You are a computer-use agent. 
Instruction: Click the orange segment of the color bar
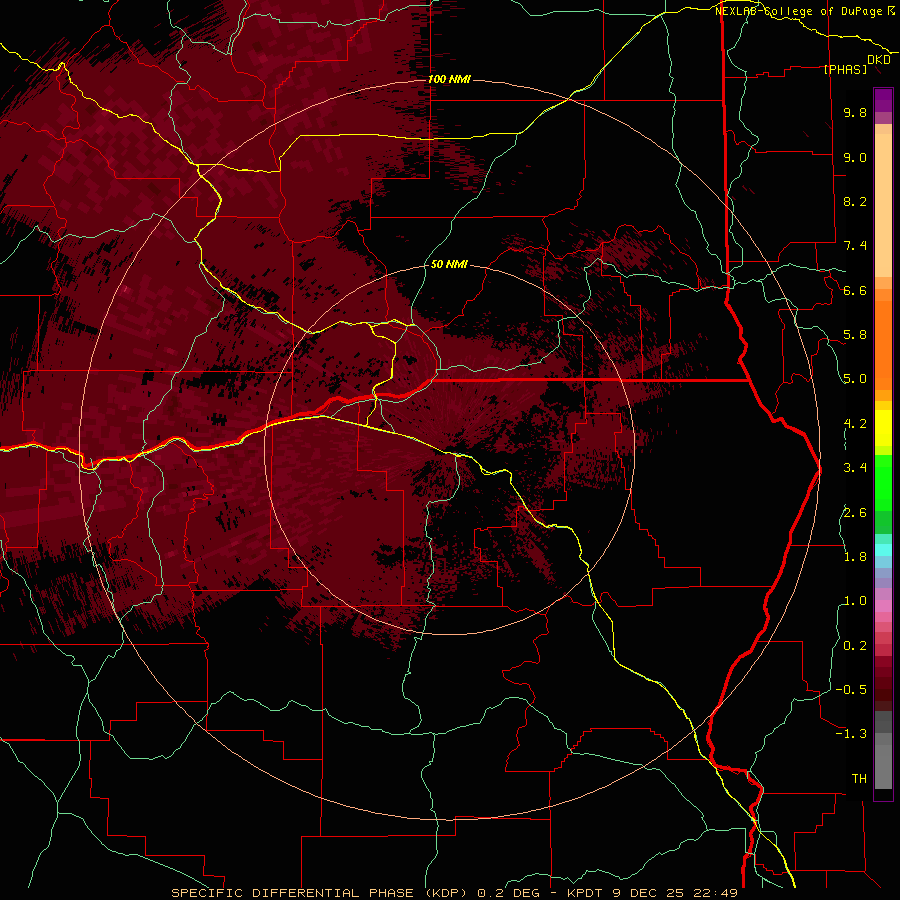tap(883, 344)
